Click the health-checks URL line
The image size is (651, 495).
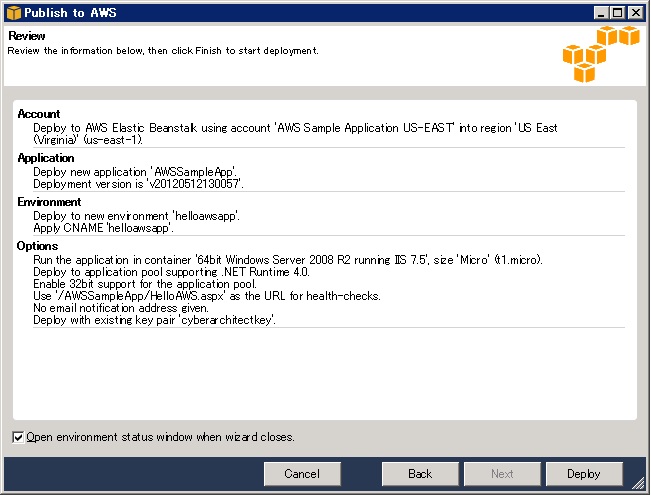coord(207,296)
